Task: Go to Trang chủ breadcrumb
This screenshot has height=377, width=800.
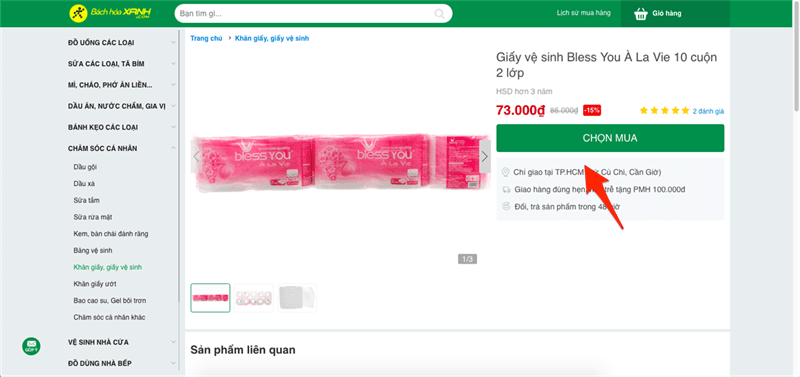Action: tap(206, 38)
